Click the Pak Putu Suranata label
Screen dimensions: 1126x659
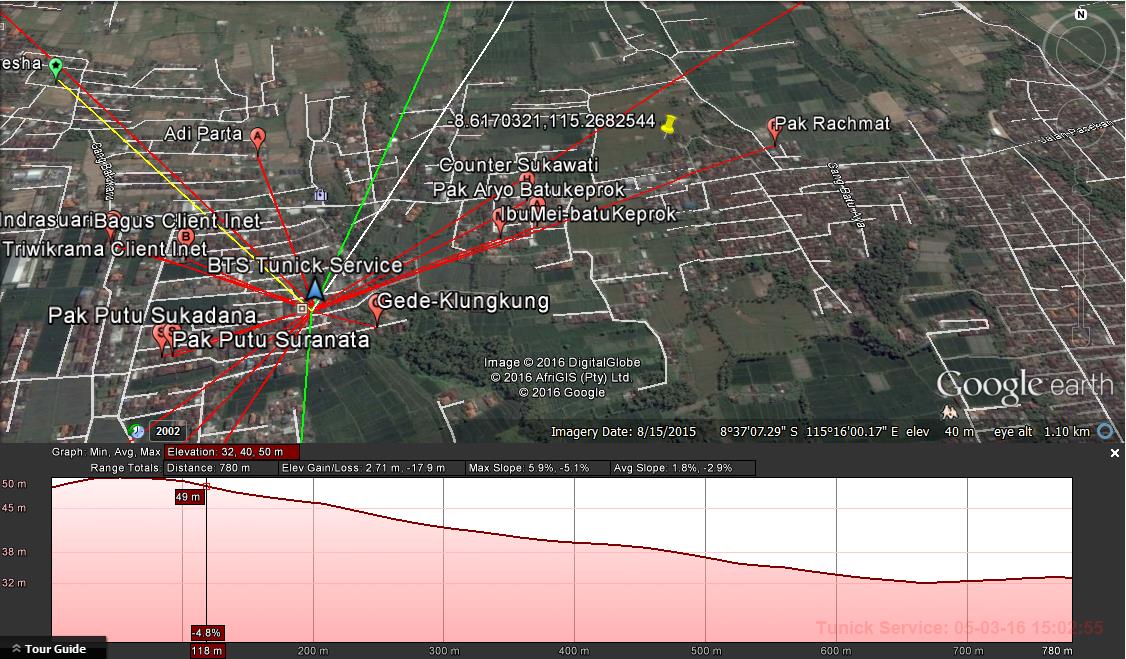coord(271,340)
